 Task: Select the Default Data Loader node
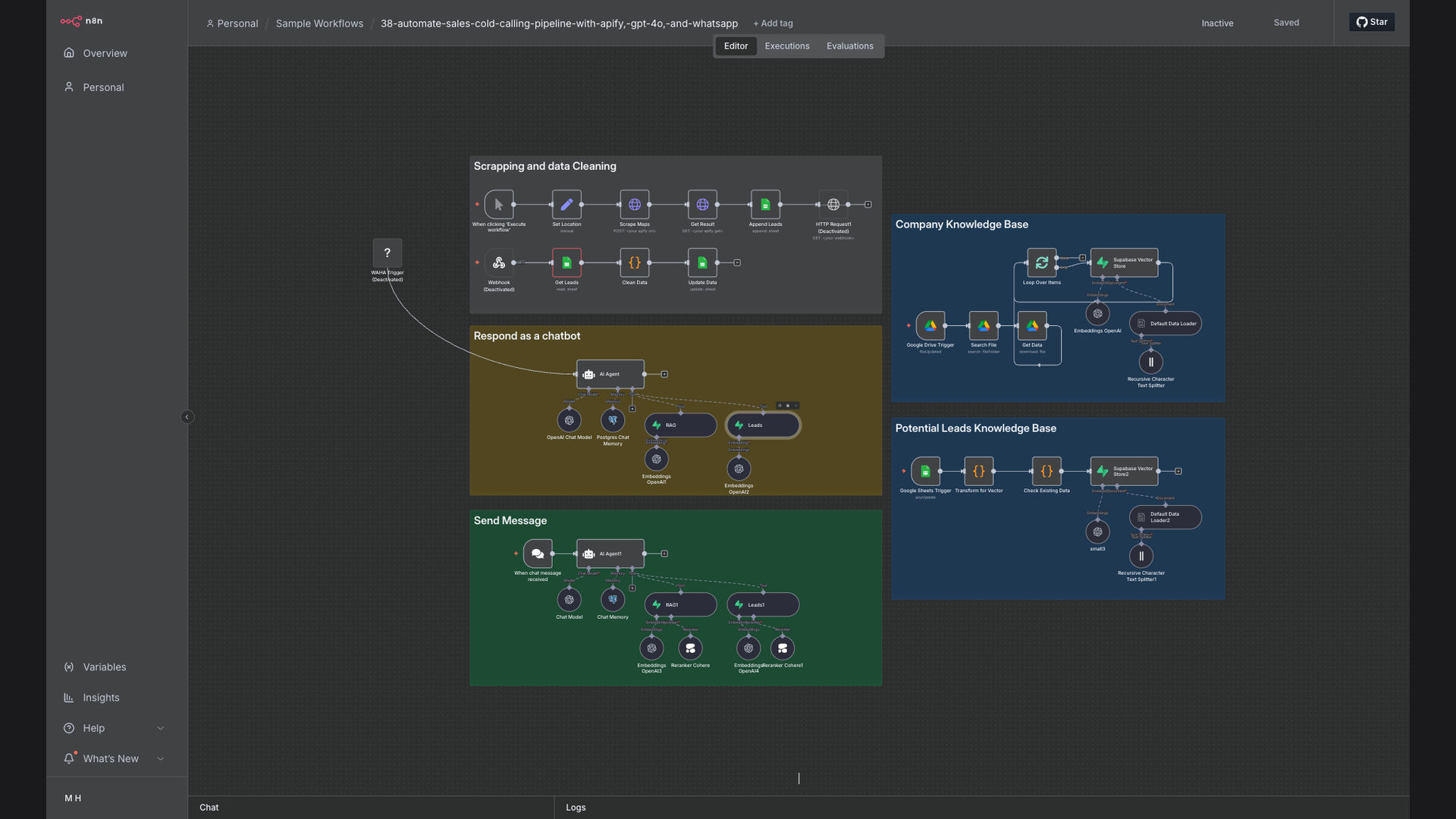coord(1166,324)
